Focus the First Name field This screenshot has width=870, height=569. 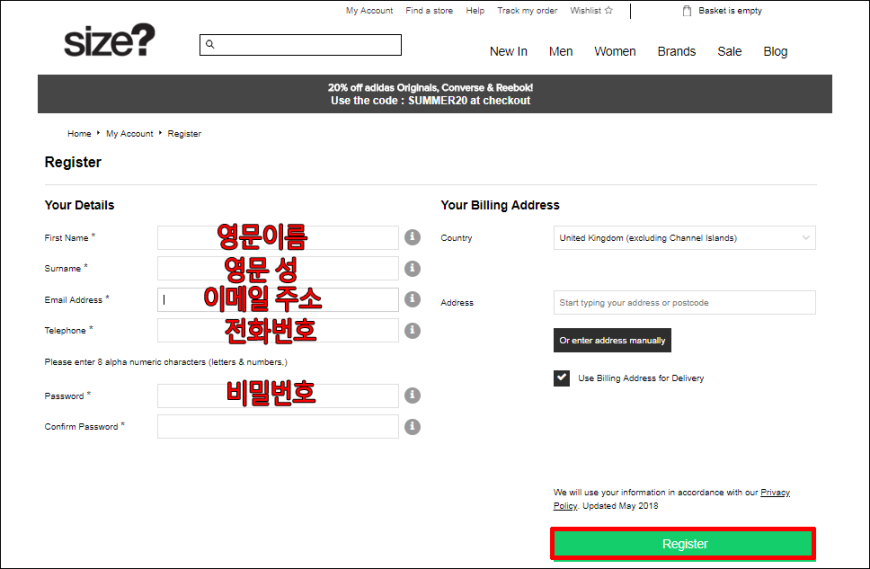pyautogui.click(x=277, y=237)
